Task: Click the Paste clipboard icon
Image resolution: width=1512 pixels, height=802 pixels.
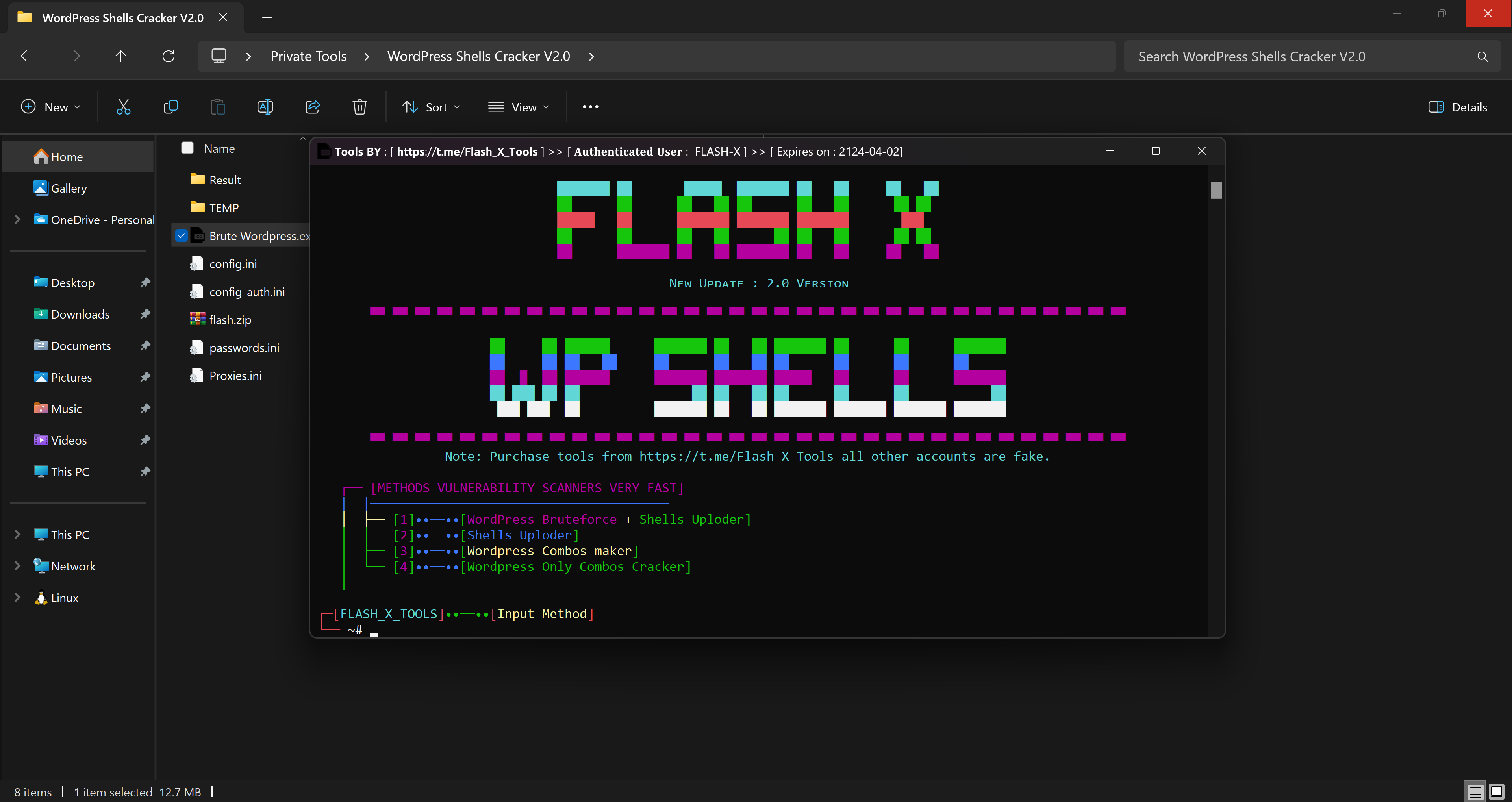Action: coord(218,107)
